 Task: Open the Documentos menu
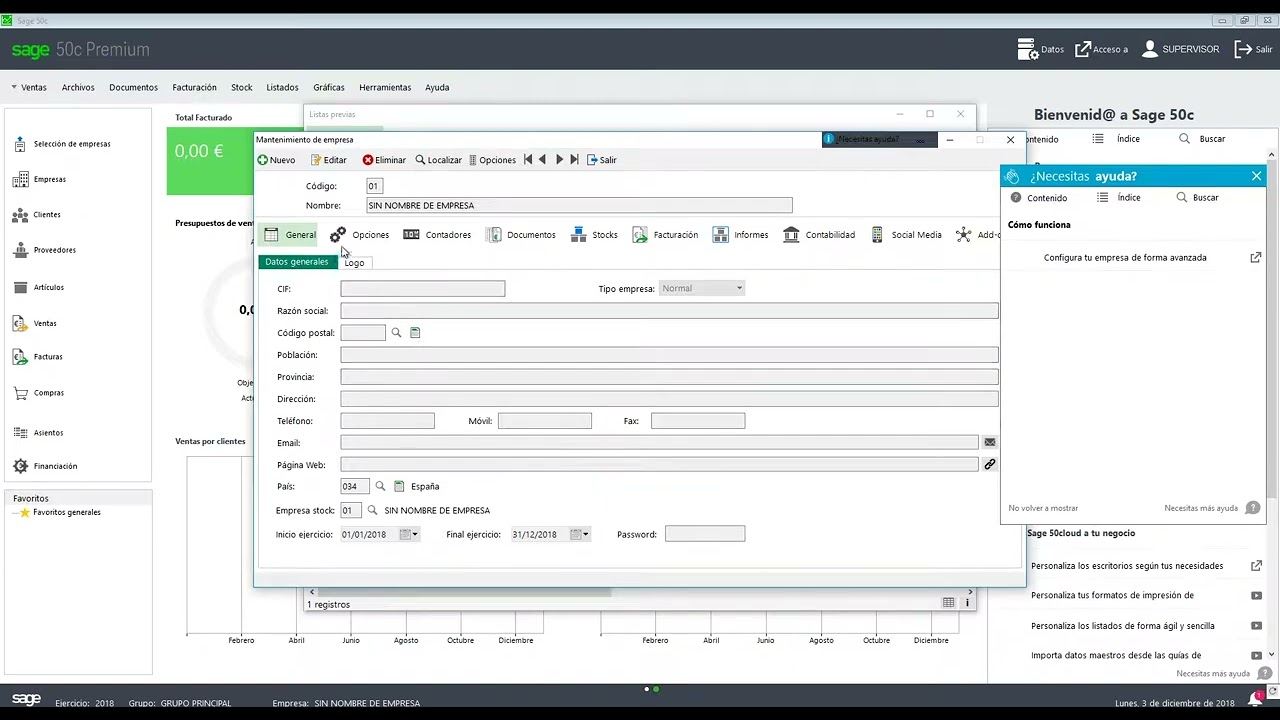coord(134,87)
